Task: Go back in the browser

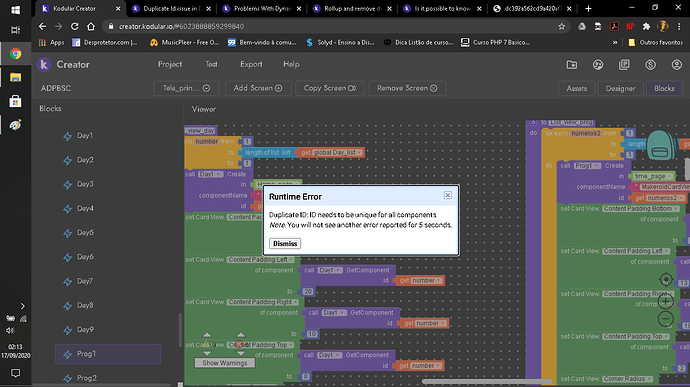Action: coord(42,26)
